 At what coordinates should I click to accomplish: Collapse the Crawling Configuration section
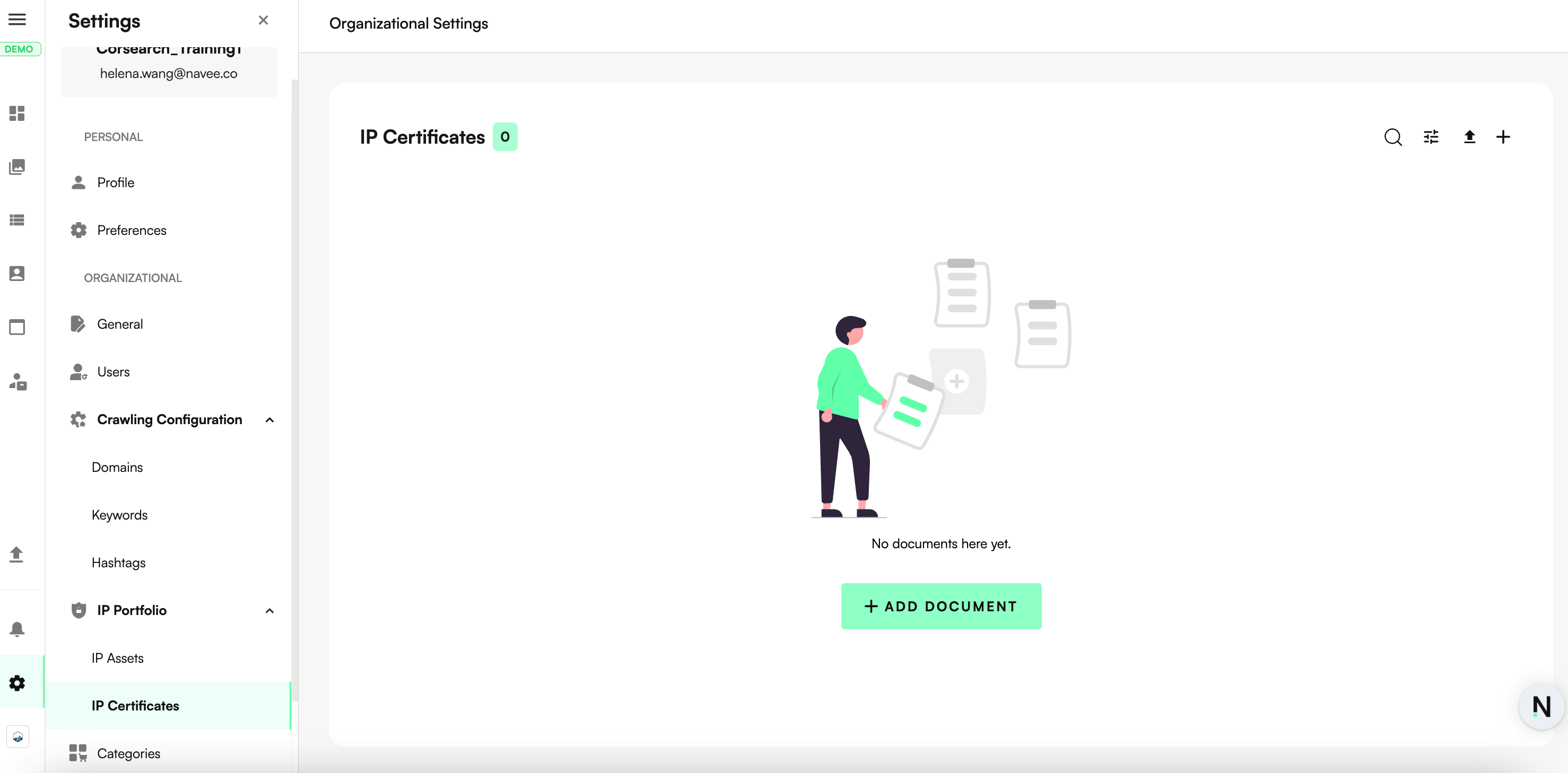pyautogui.click(x=269, y=420)
